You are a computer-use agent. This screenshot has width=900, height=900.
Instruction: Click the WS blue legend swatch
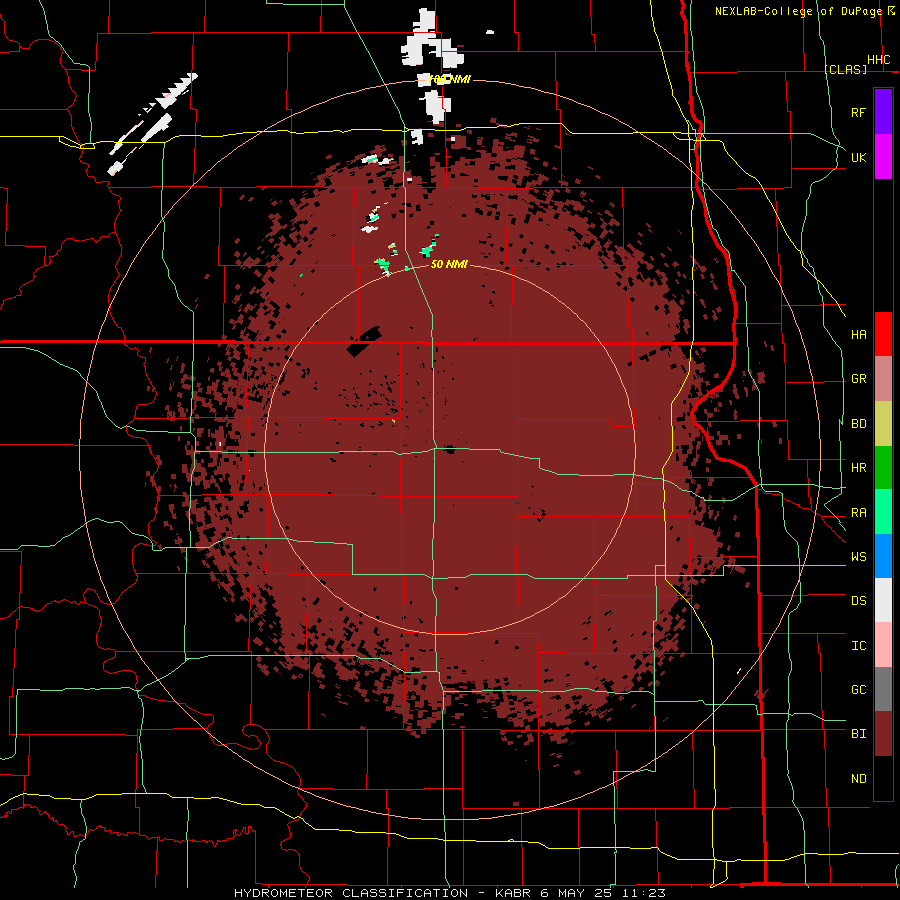pos(883,556)
